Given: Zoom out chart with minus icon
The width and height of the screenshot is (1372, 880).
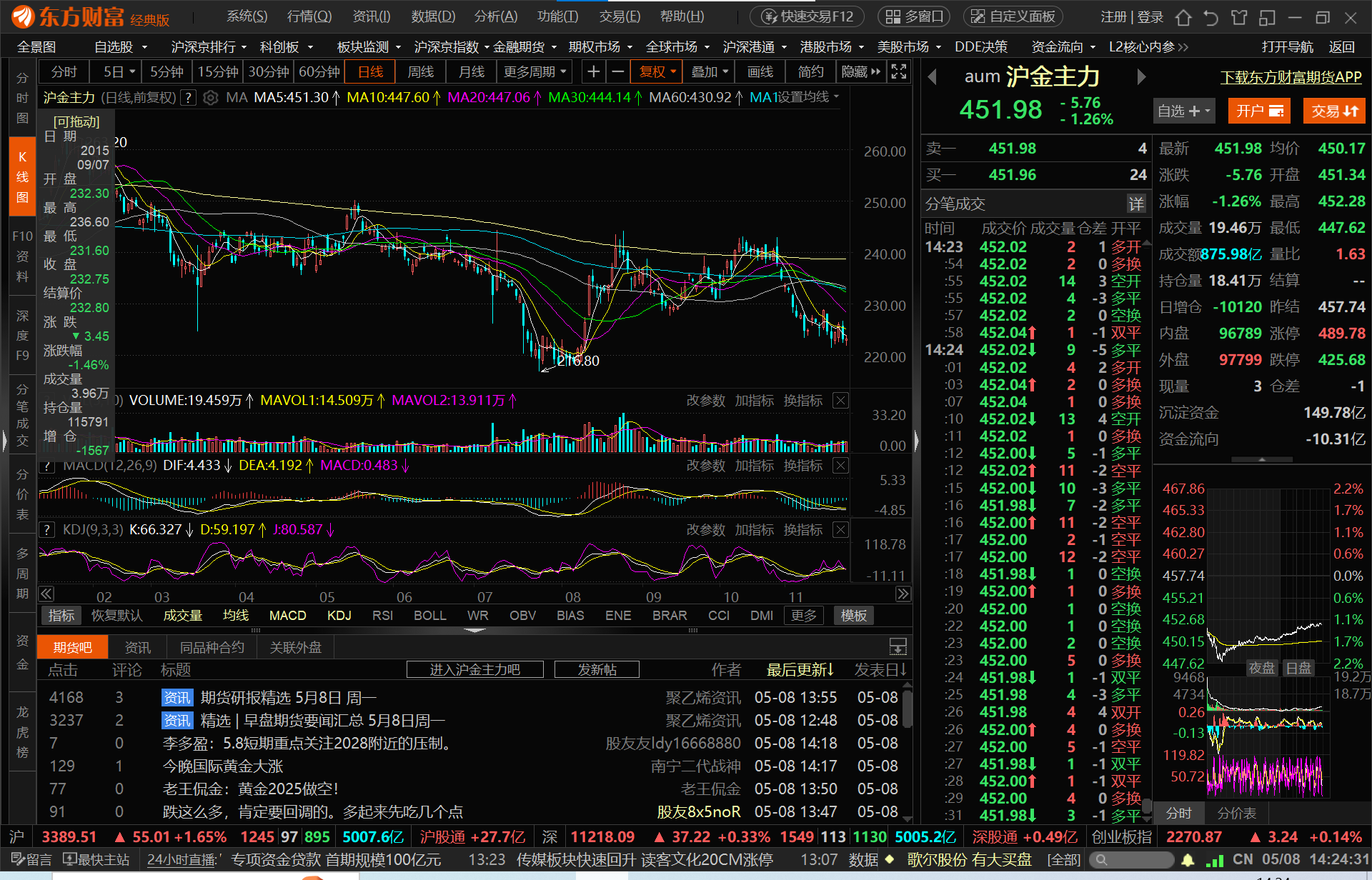Looking at the screenshot, I should click(x=618, y=71).
